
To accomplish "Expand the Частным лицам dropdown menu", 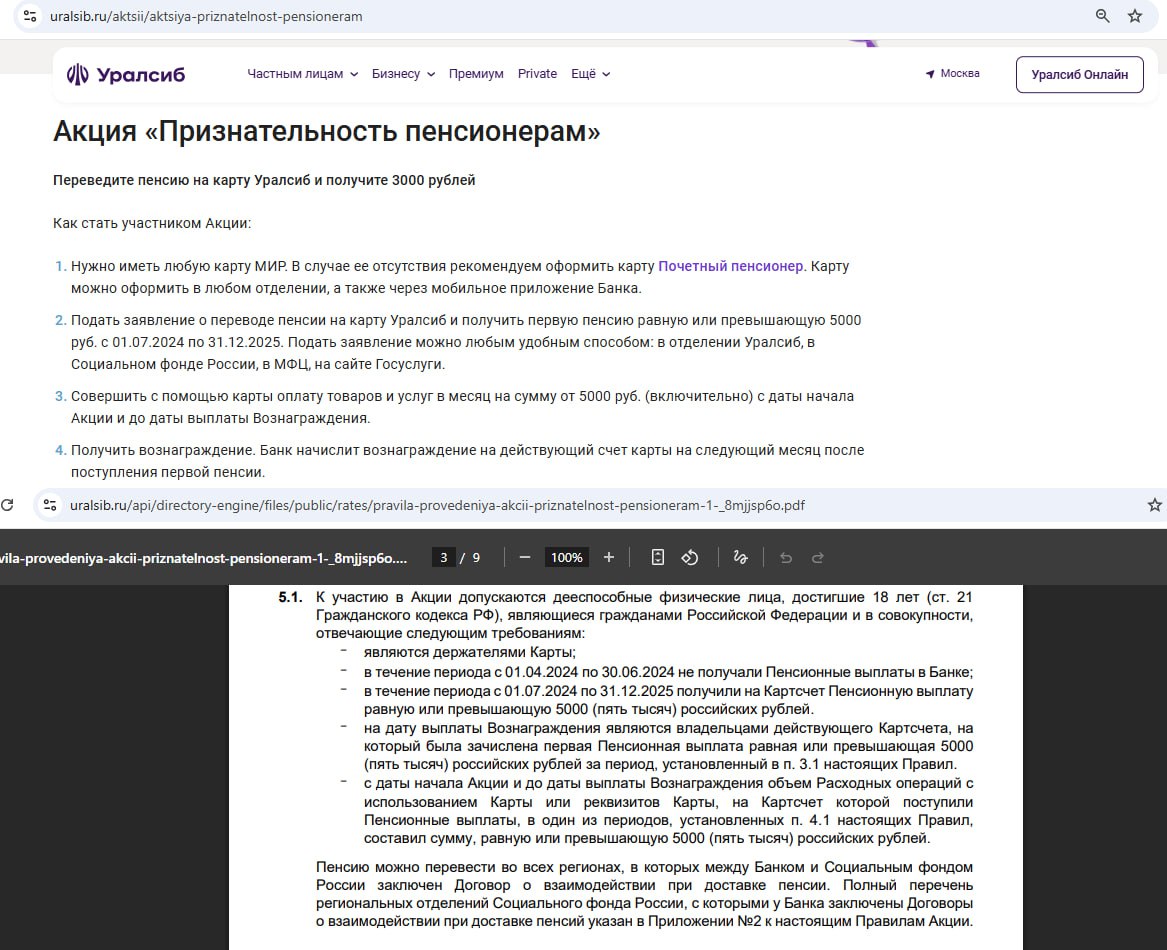I will coord(302,74).
